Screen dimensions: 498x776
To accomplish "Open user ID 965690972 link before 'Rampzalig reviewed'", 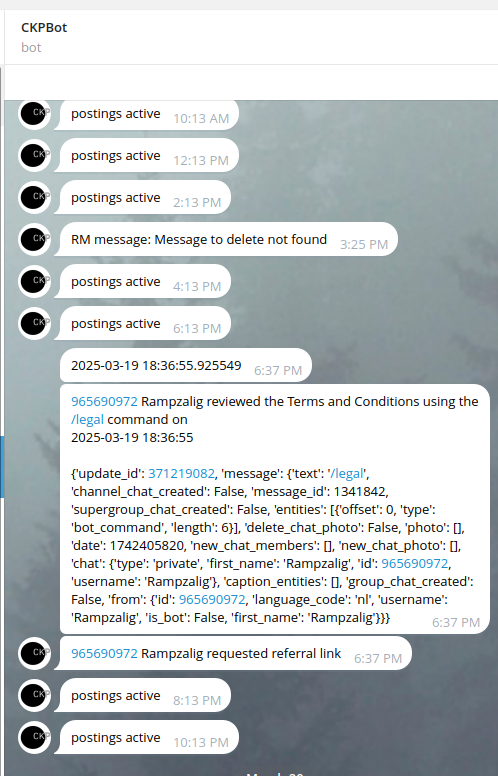I will pos(104,401).
